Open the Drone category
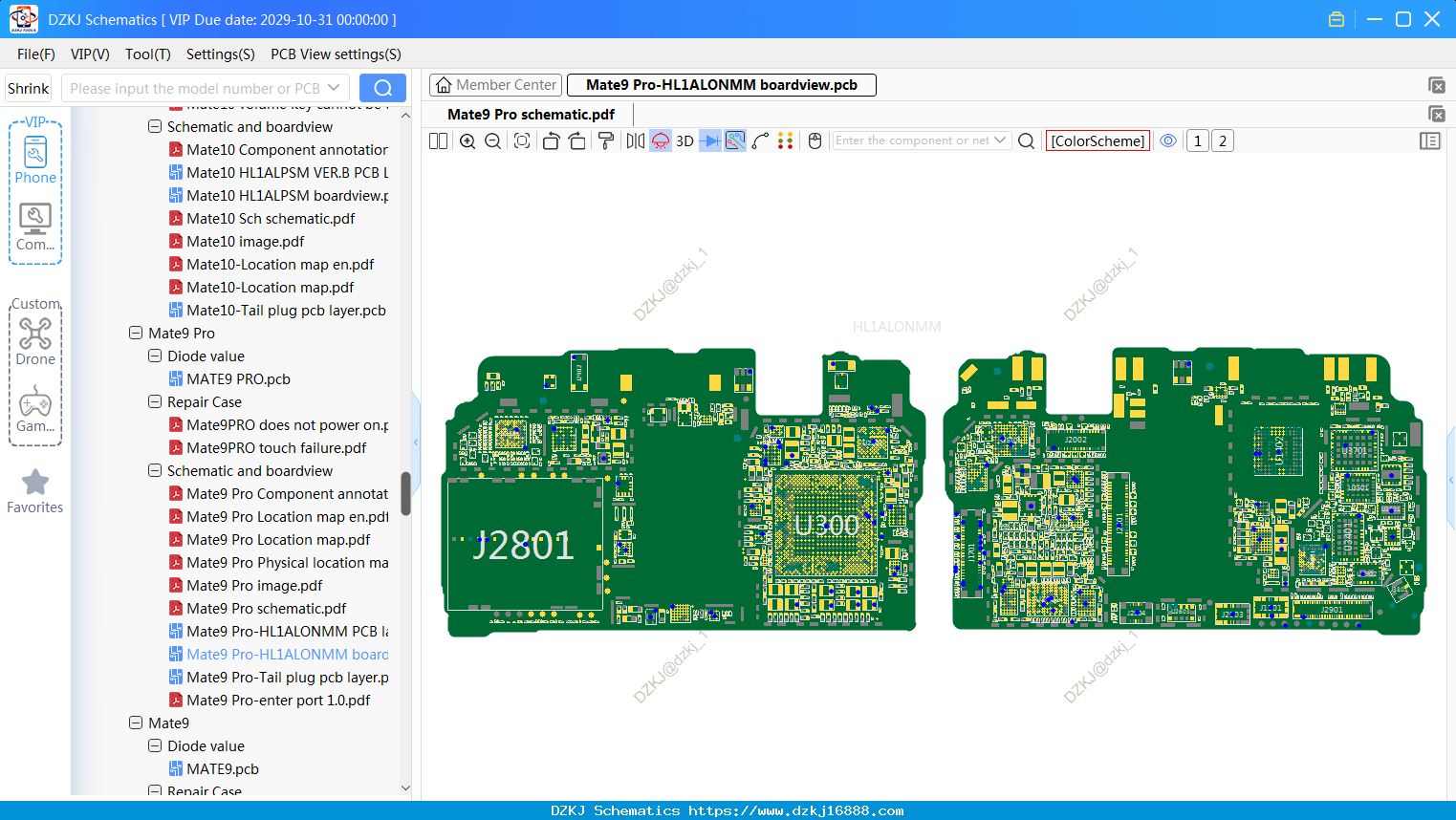Viewport: 1456px width, 820px height. coord(35,341)
